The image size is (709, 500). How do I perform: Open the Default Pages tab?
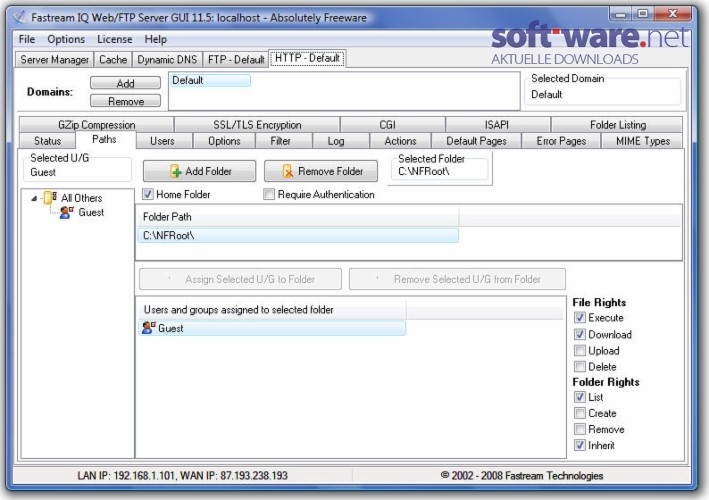[x=476, y=141]
